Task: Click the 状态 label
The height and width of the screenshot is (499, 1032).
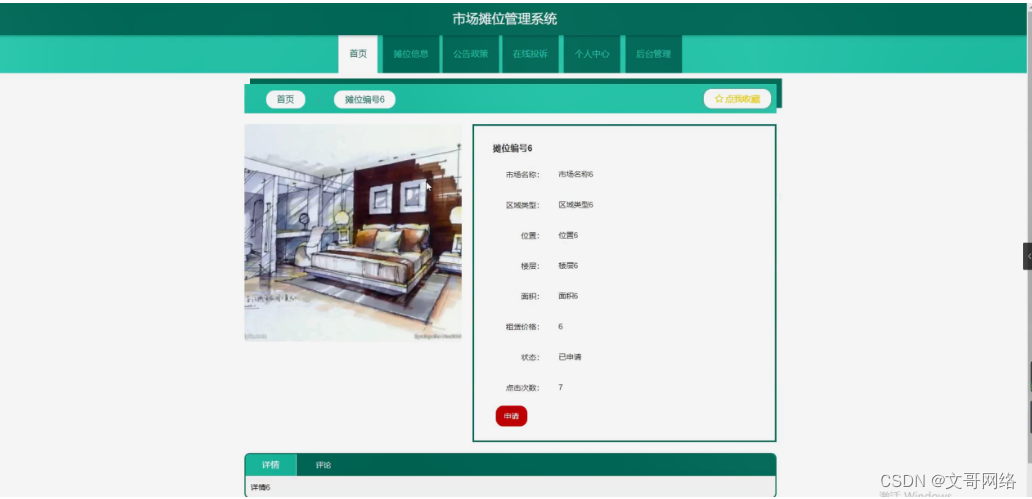Action: (530, 357)
